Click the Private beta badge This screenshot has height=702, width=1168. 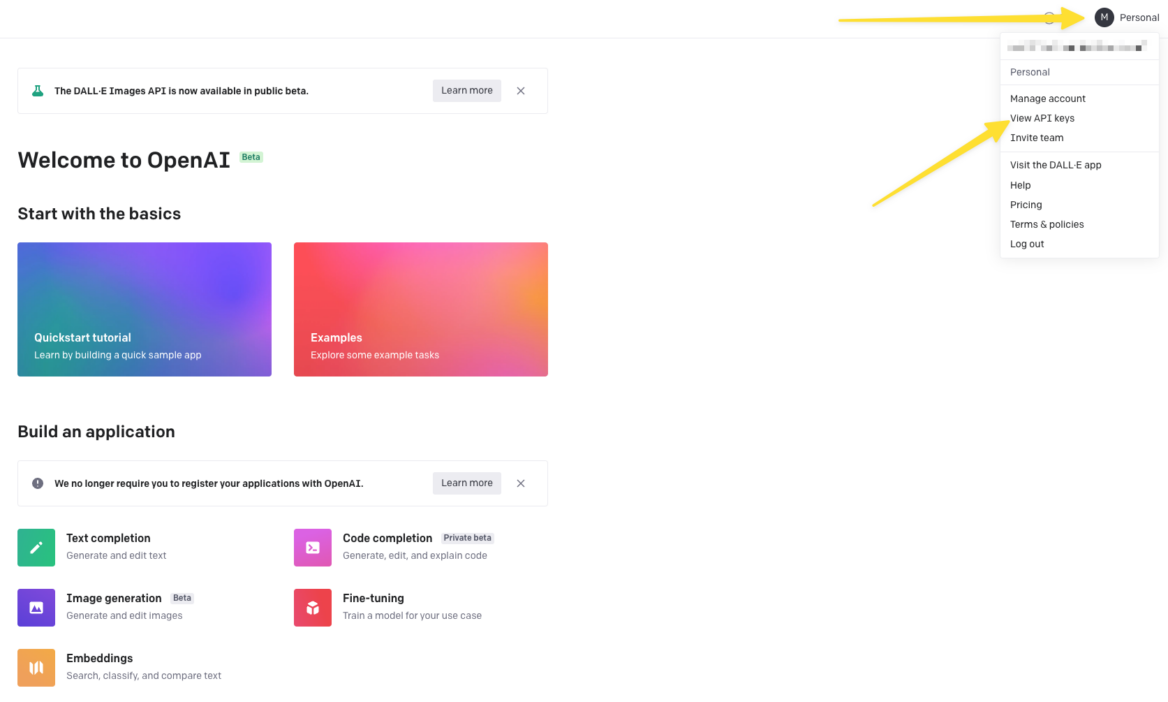(468, 538)
